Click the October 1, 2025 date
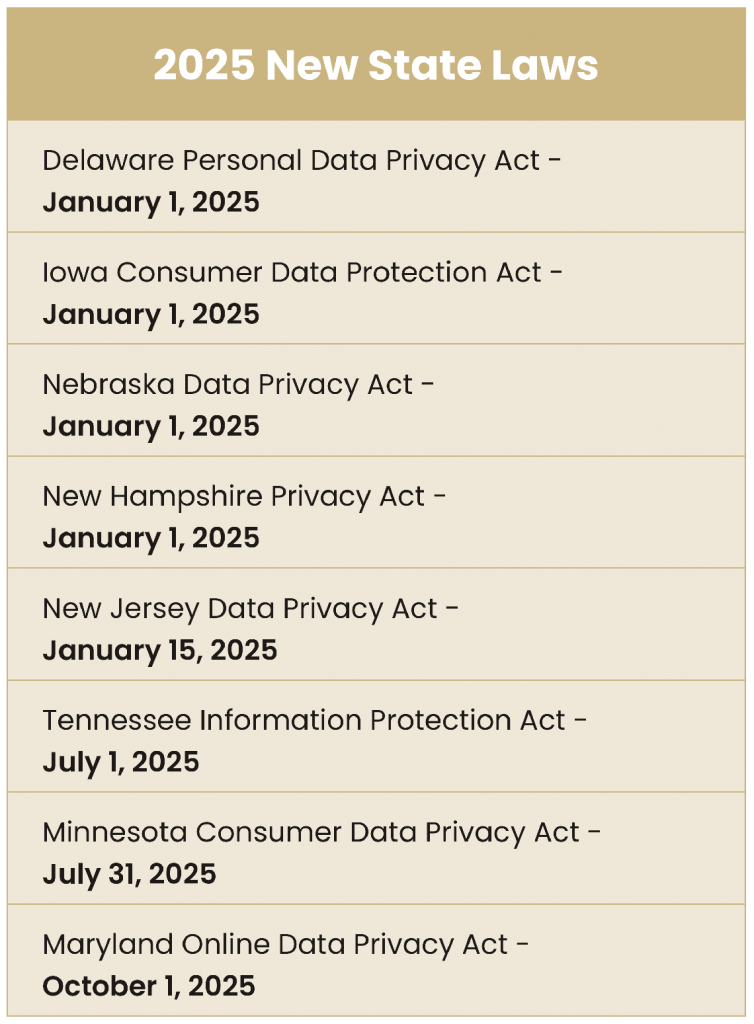754x1024 pixels. click(149, 986)
